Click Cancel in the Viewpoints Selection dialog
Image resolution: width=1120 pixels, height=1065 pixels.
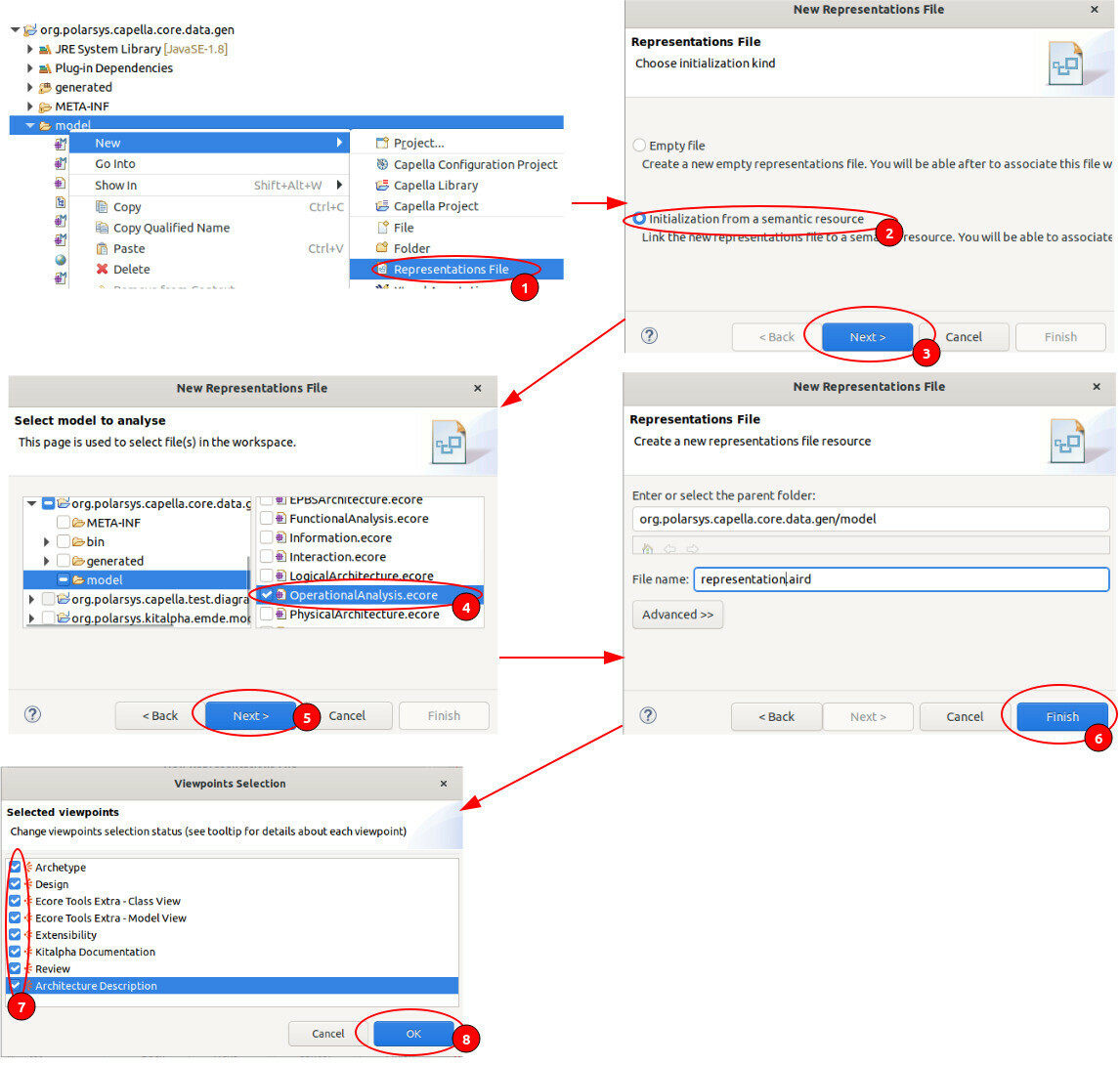[x=327, y=1034]
